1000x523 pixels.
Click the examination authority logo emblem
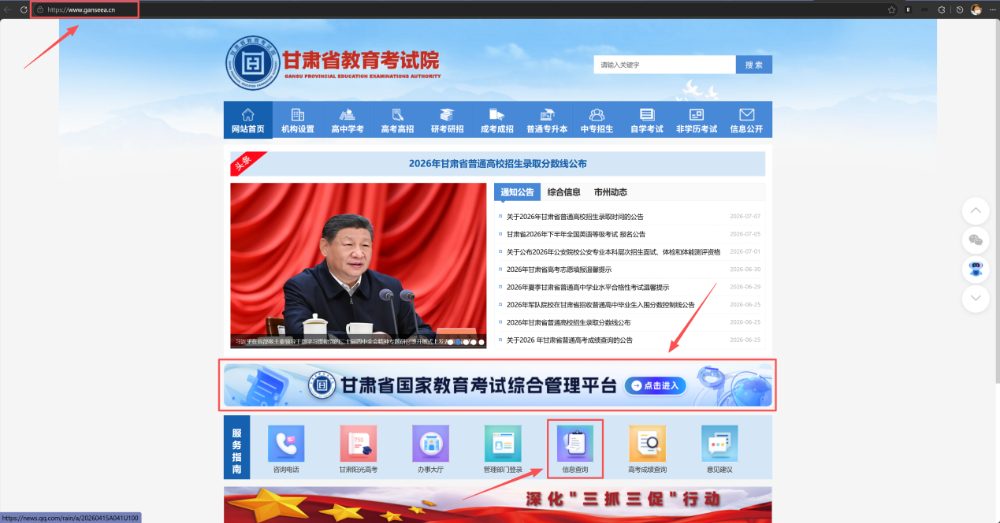tap(253, 63)
